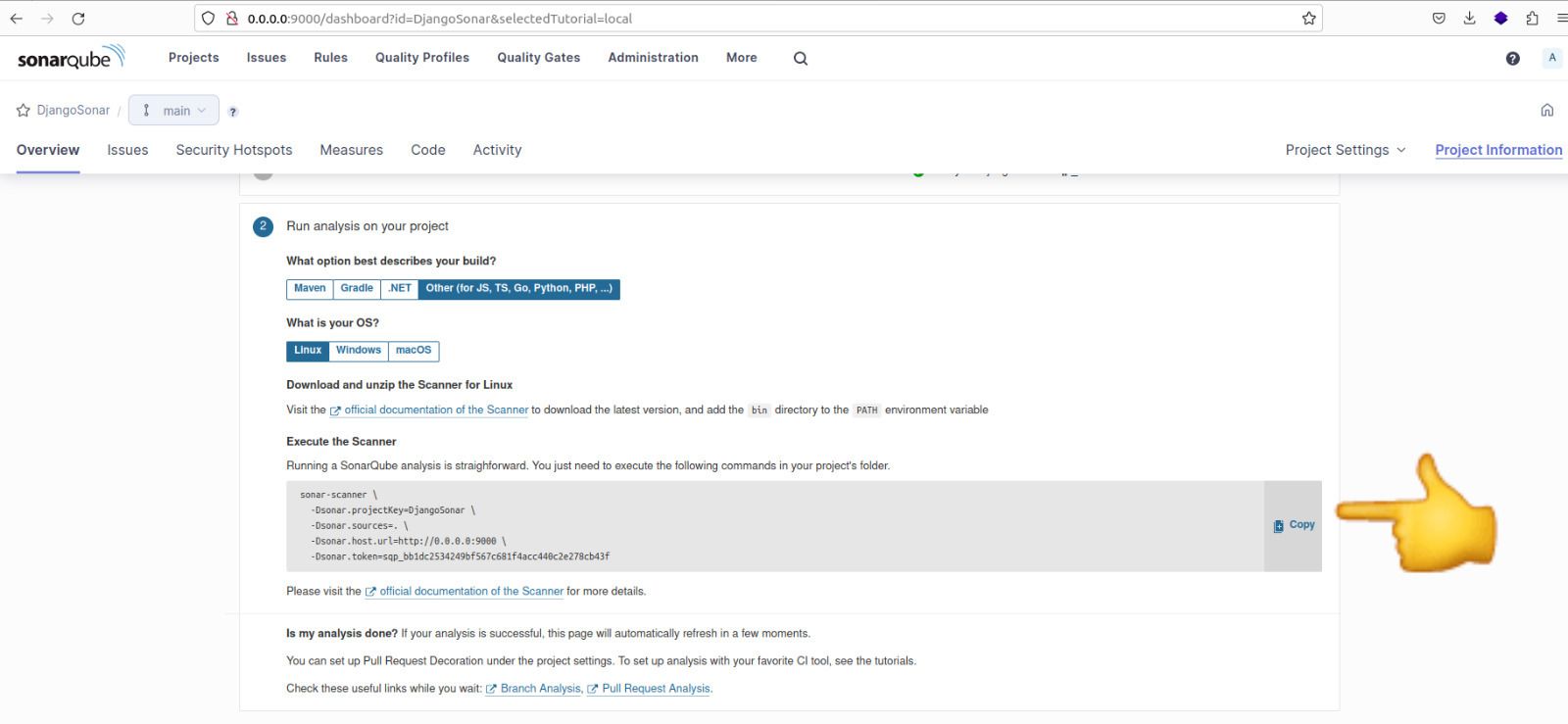Switch to the Activity tab
The height and width of the screenshot is (724, 1568).
497,150
